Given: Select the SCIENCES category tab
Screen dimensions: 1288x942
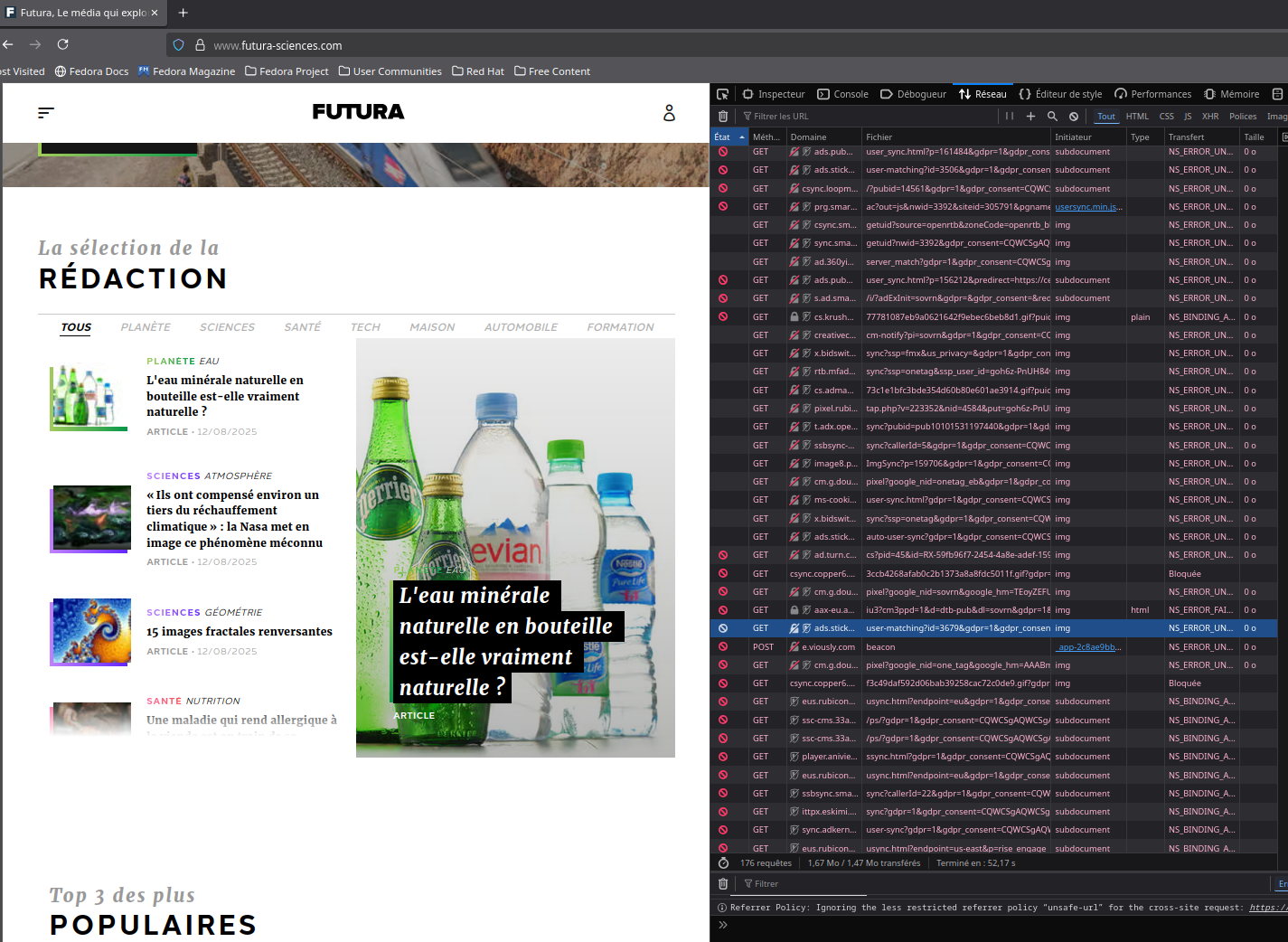Looking at the screenshot, I should pos(227,327).
